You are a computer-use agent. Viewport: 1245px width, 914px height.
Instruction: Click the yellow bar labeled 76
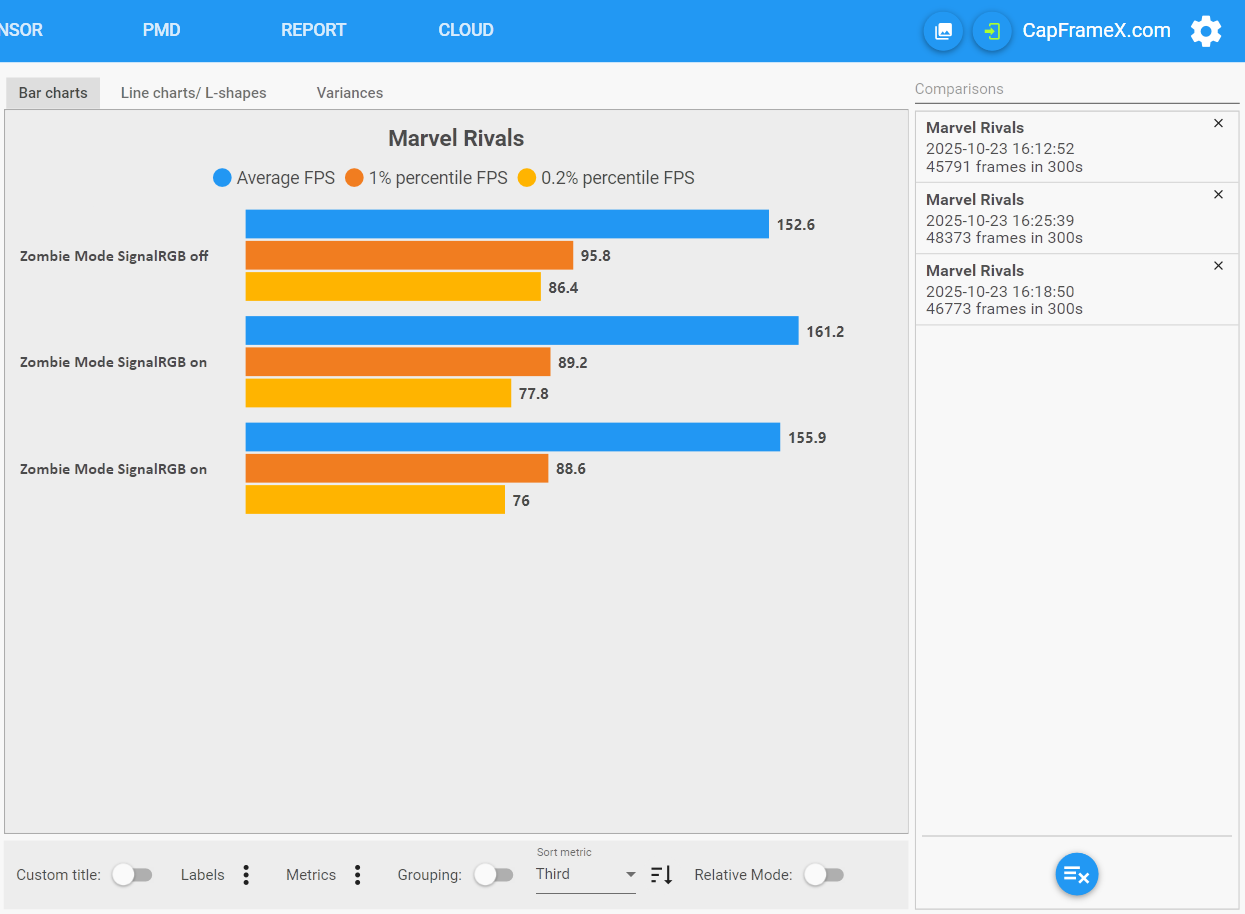point(375,500)
